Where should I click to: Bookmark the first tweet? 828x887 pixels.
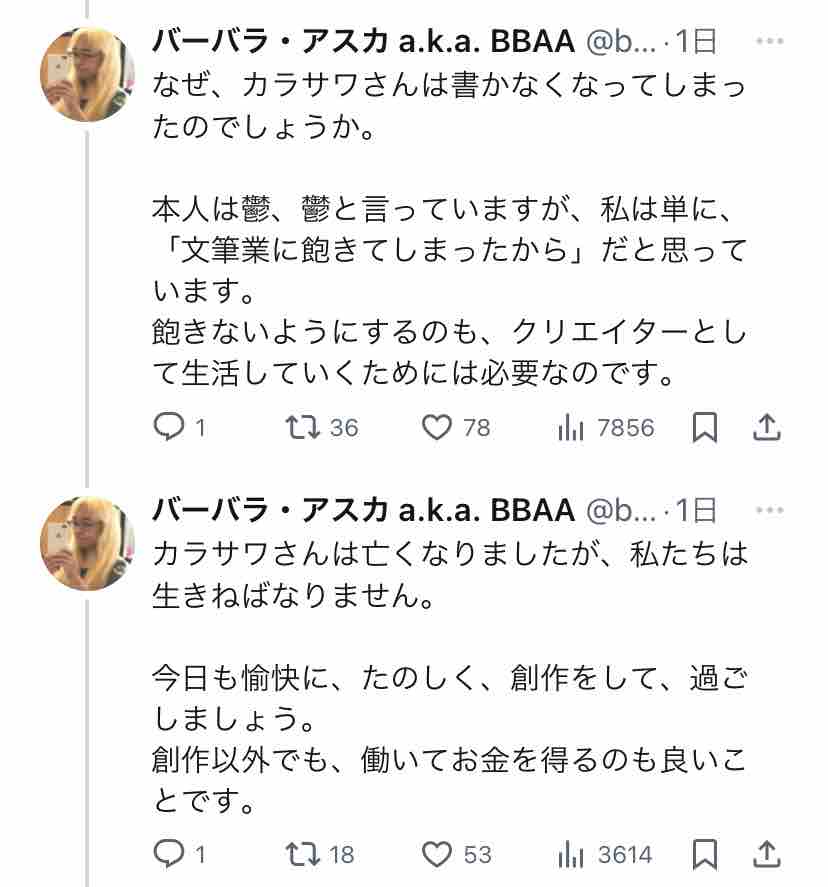(x=705, y=428)
